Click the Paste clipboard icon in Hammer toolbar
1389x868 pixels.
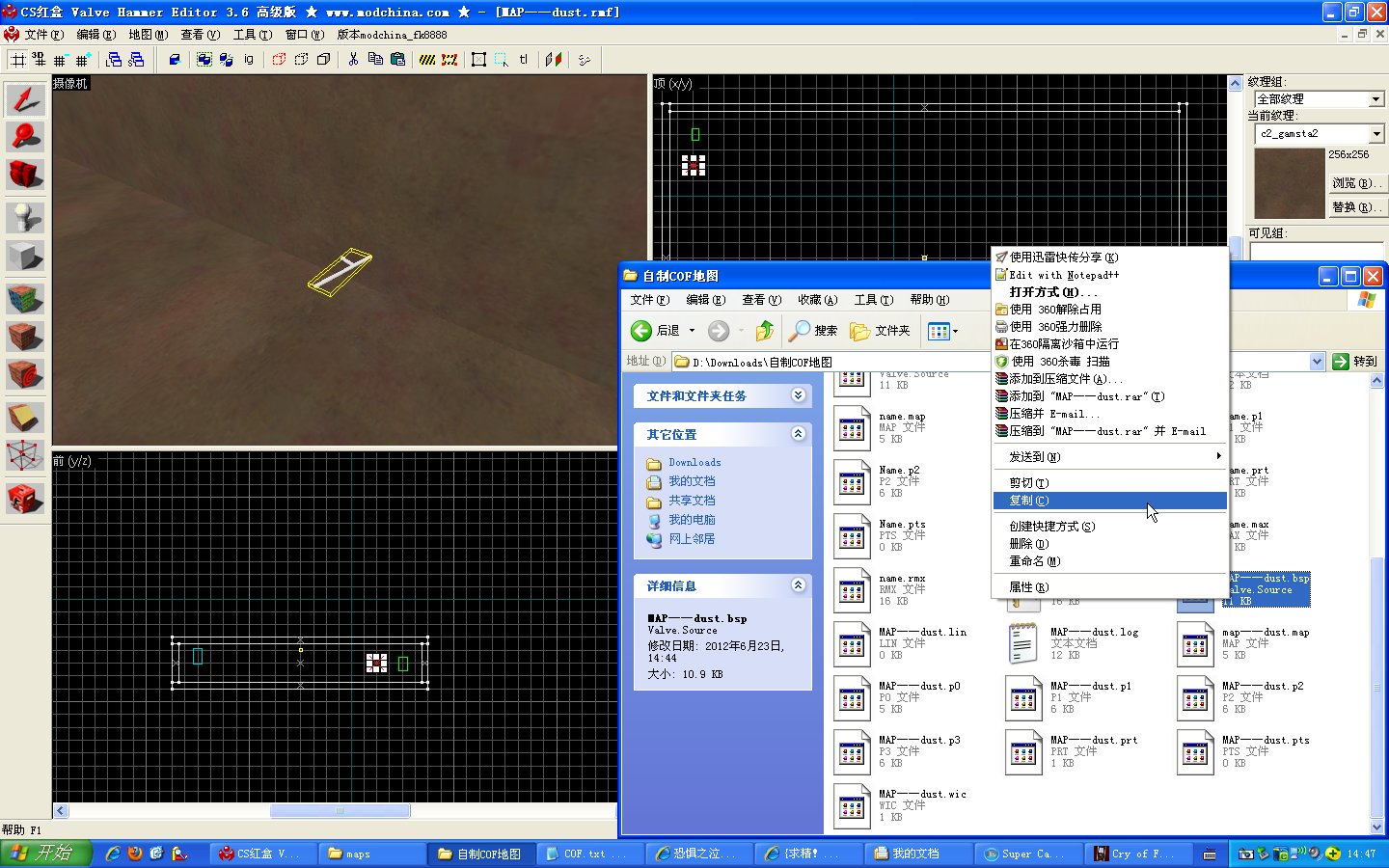[397, 60]
